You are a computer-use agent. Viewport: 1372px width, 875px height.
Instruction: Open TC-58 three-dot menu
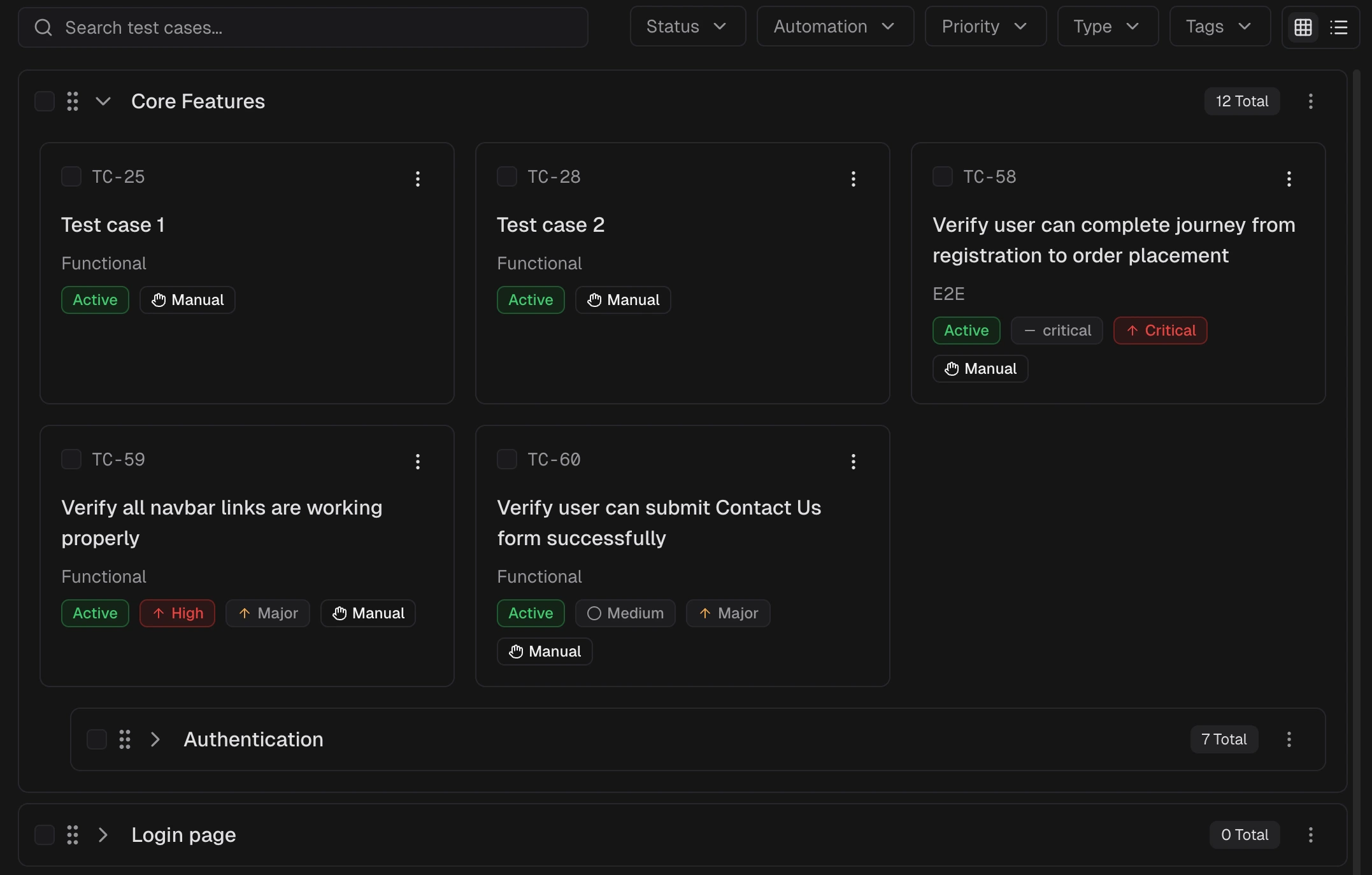click(x=1289, y=179)
